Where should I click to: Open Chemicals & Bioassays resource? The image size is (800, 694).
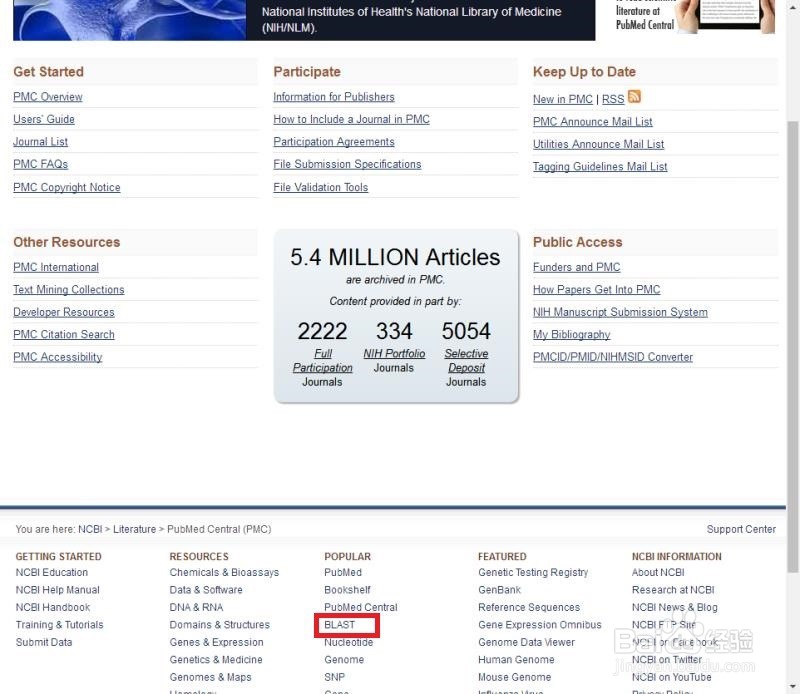click(x=224, y=573)
